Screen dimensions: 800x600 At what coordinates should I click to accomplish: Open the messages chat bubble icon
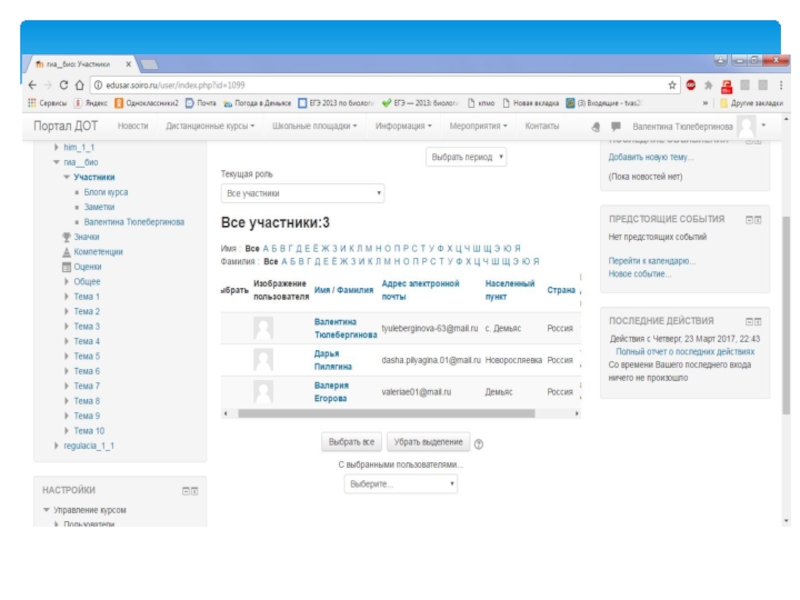point(615,127)
